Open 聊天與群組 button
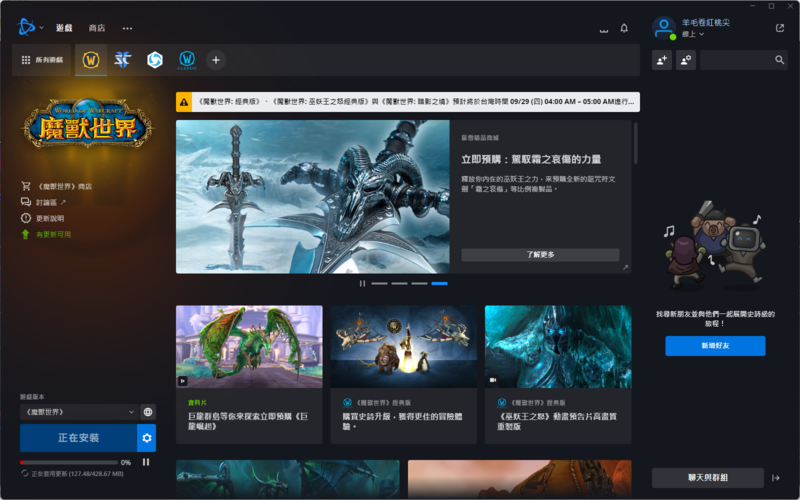This screenshot has width=800, height=500. coord(708,478)
